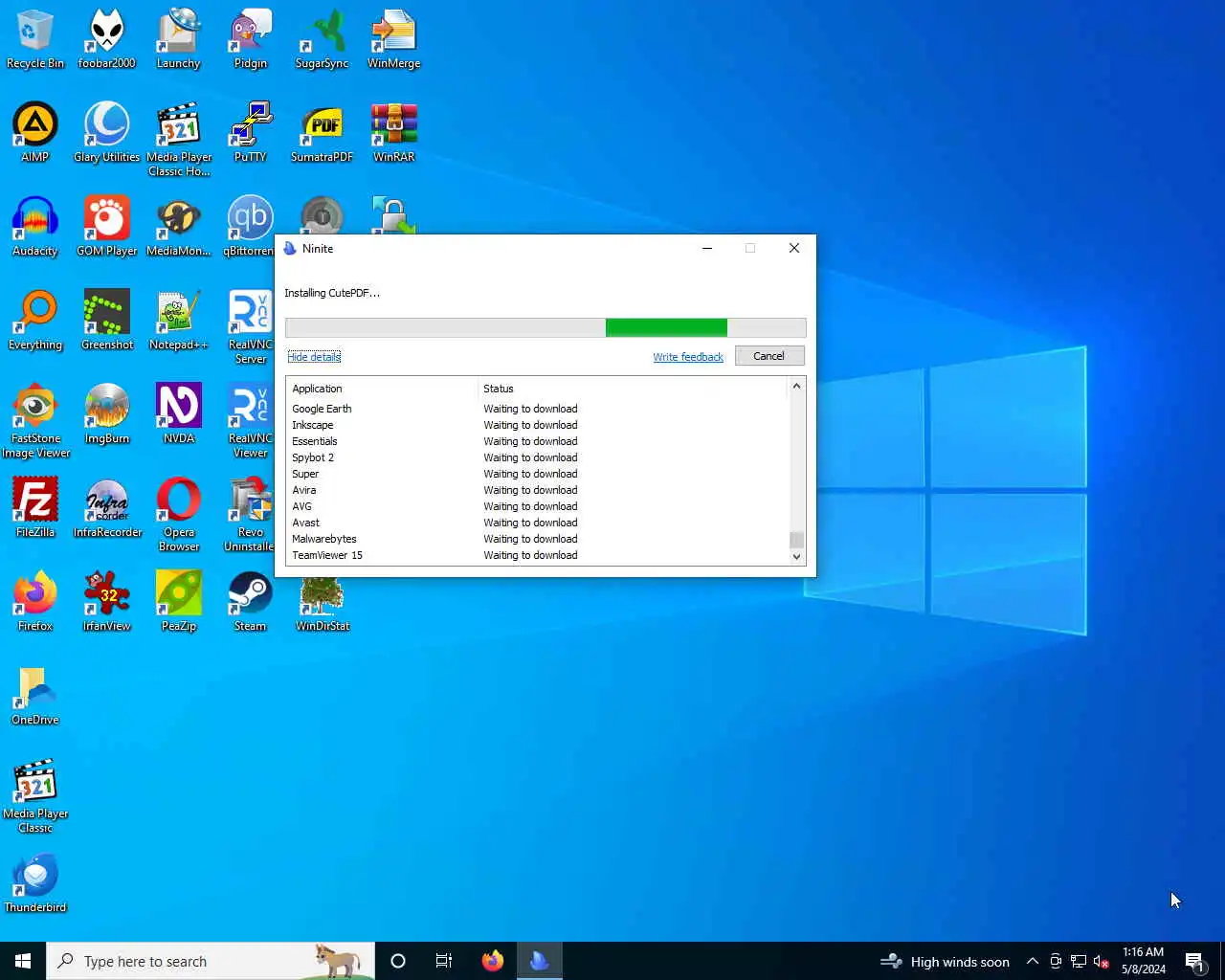This screenshot has width=1225, height=980.
Task: Select the RealVNC Viewer desktop icon
Action: [250, 420]
